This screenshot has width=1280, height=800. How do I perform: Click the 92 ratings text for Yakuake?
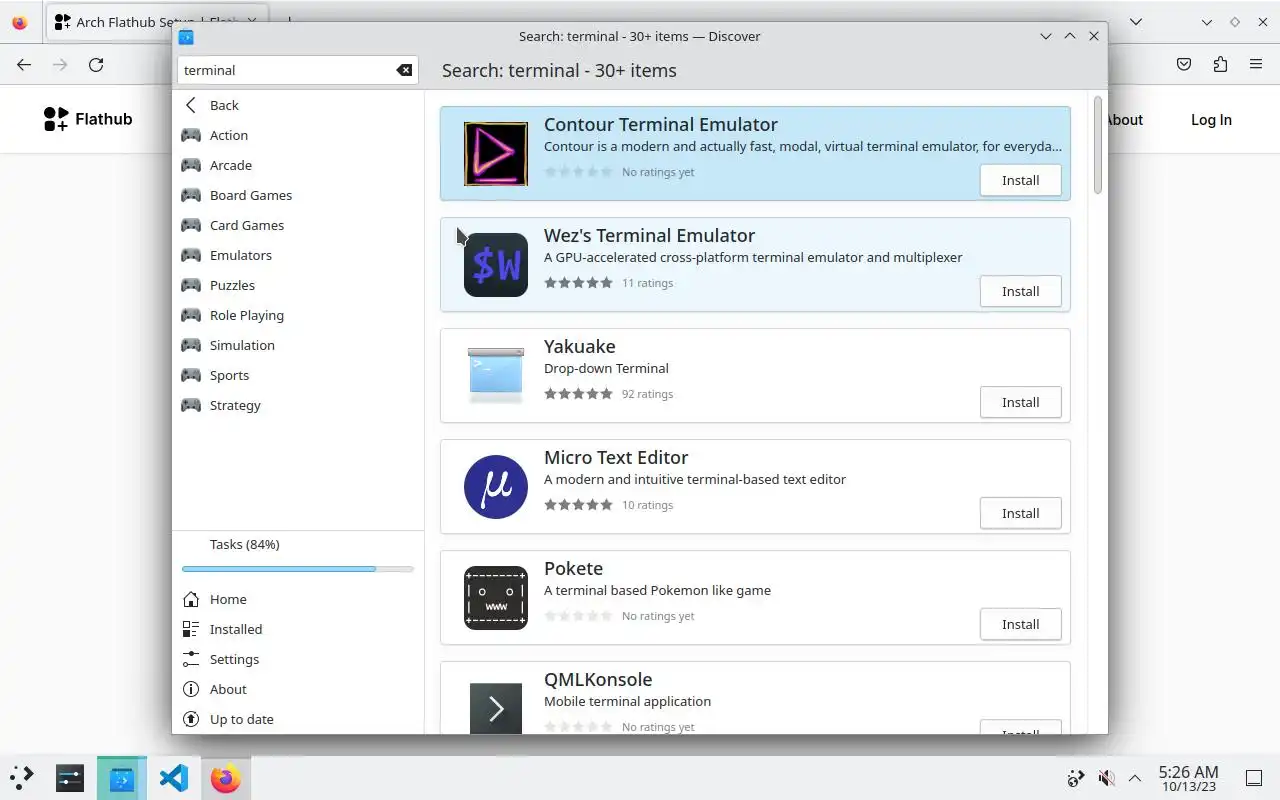647,394
